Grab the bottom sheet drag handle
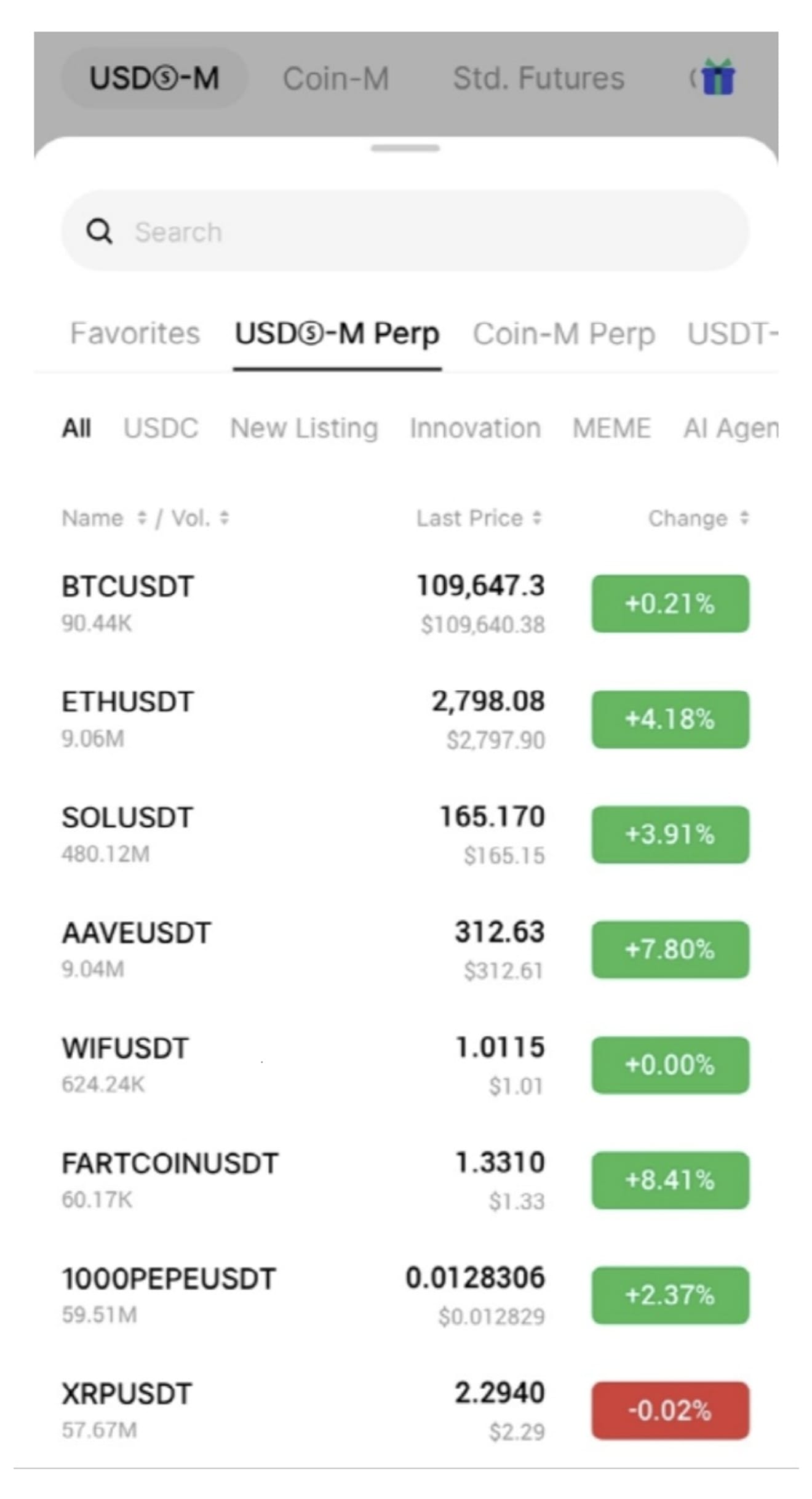The image size is (812, 1499). 405,148
